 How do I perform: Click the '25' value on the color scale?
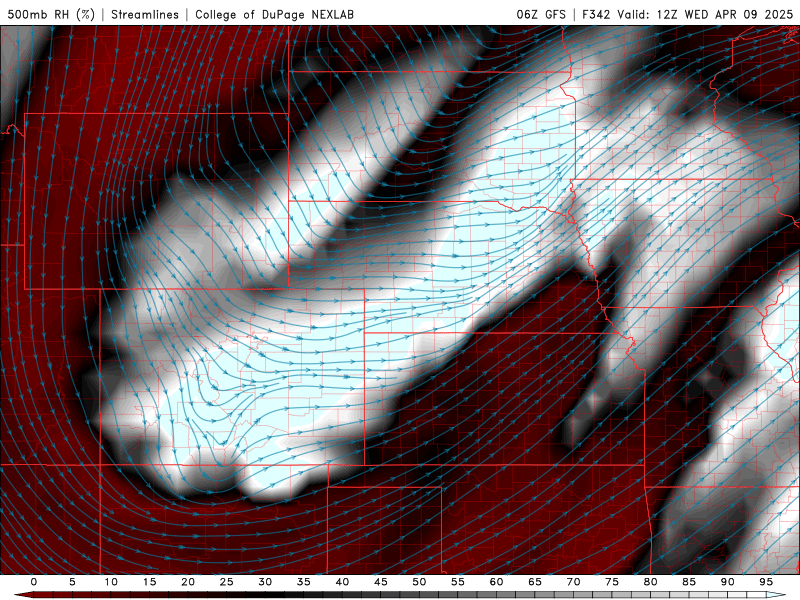pyautogui.click(x=227, y=582)
